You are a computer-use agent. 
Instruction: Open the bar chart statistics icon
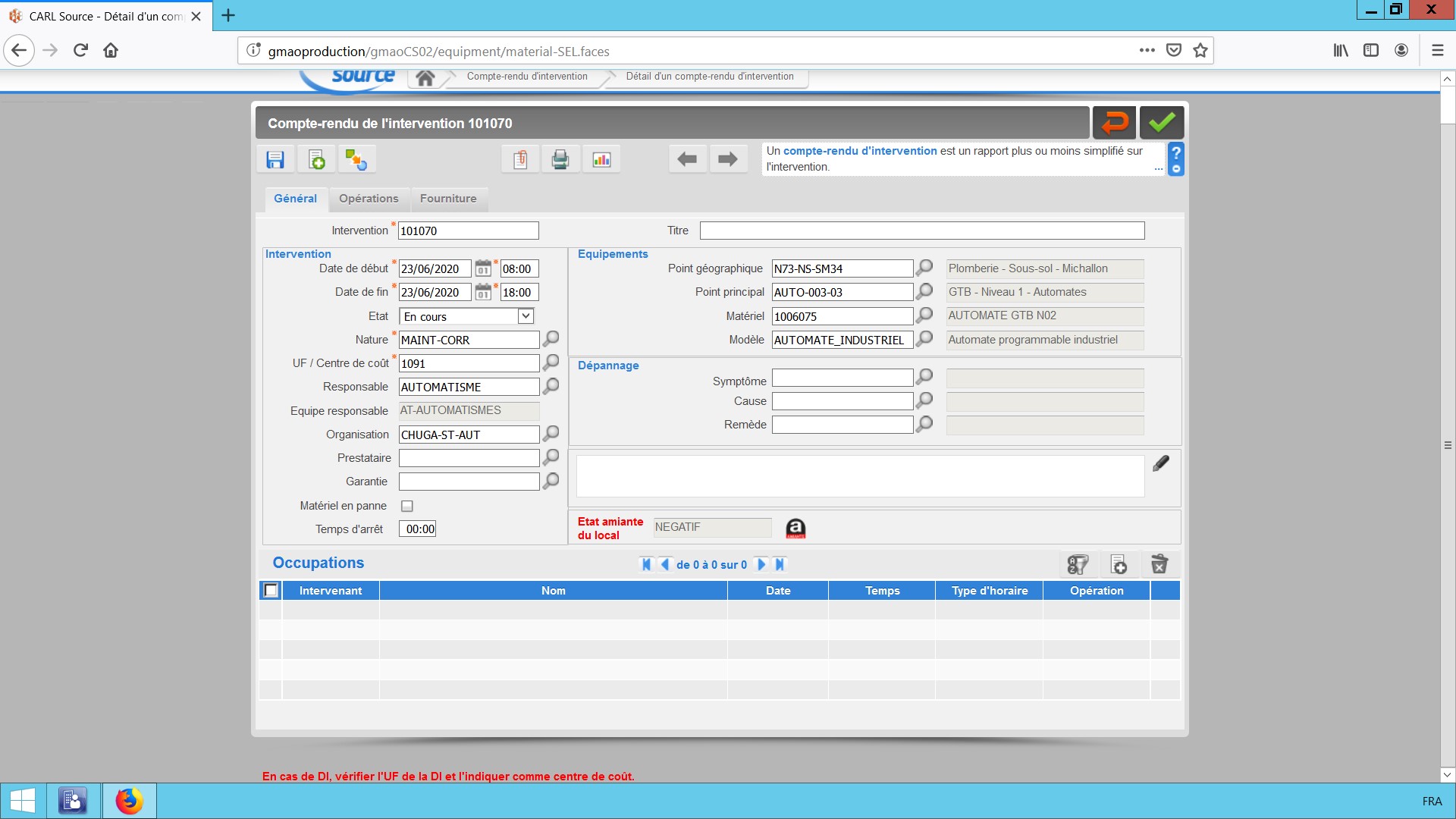pos(601,159)
